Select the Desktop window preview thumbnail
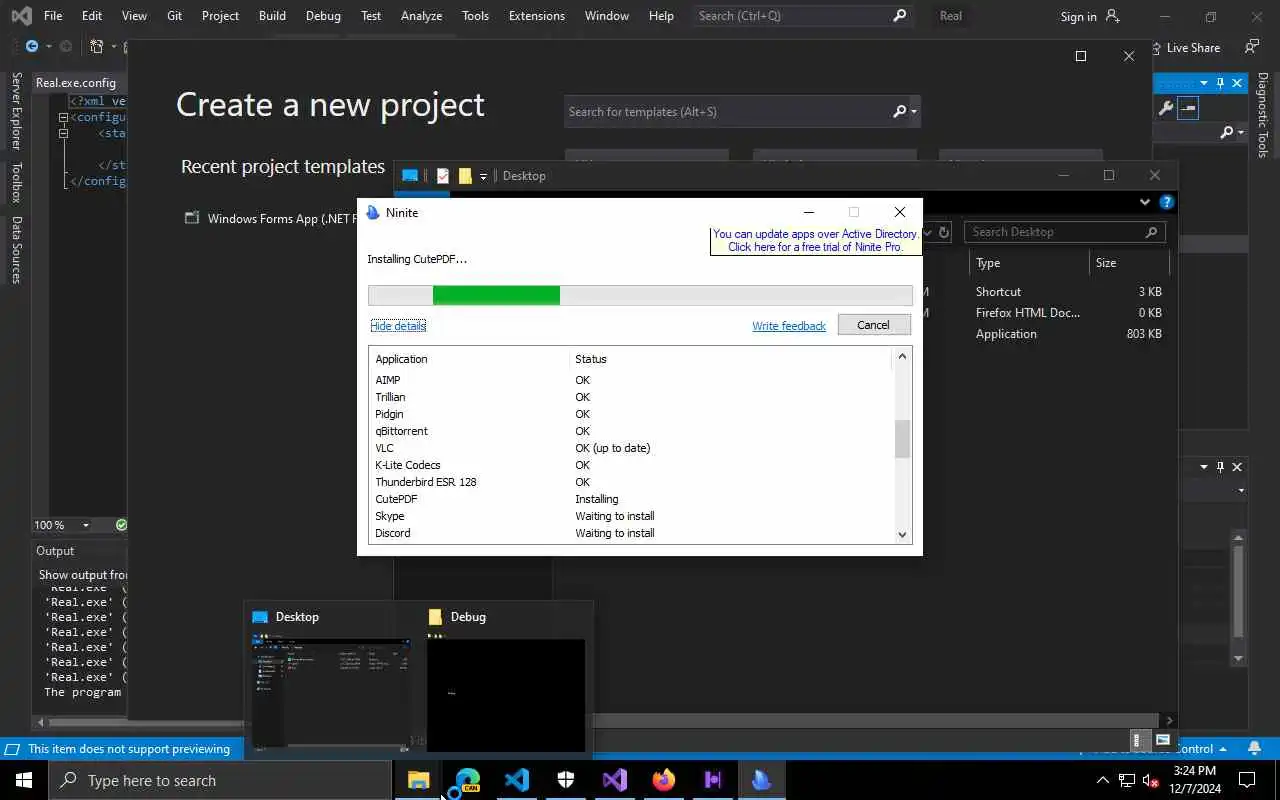1280x800 pixels. [332, 693]
